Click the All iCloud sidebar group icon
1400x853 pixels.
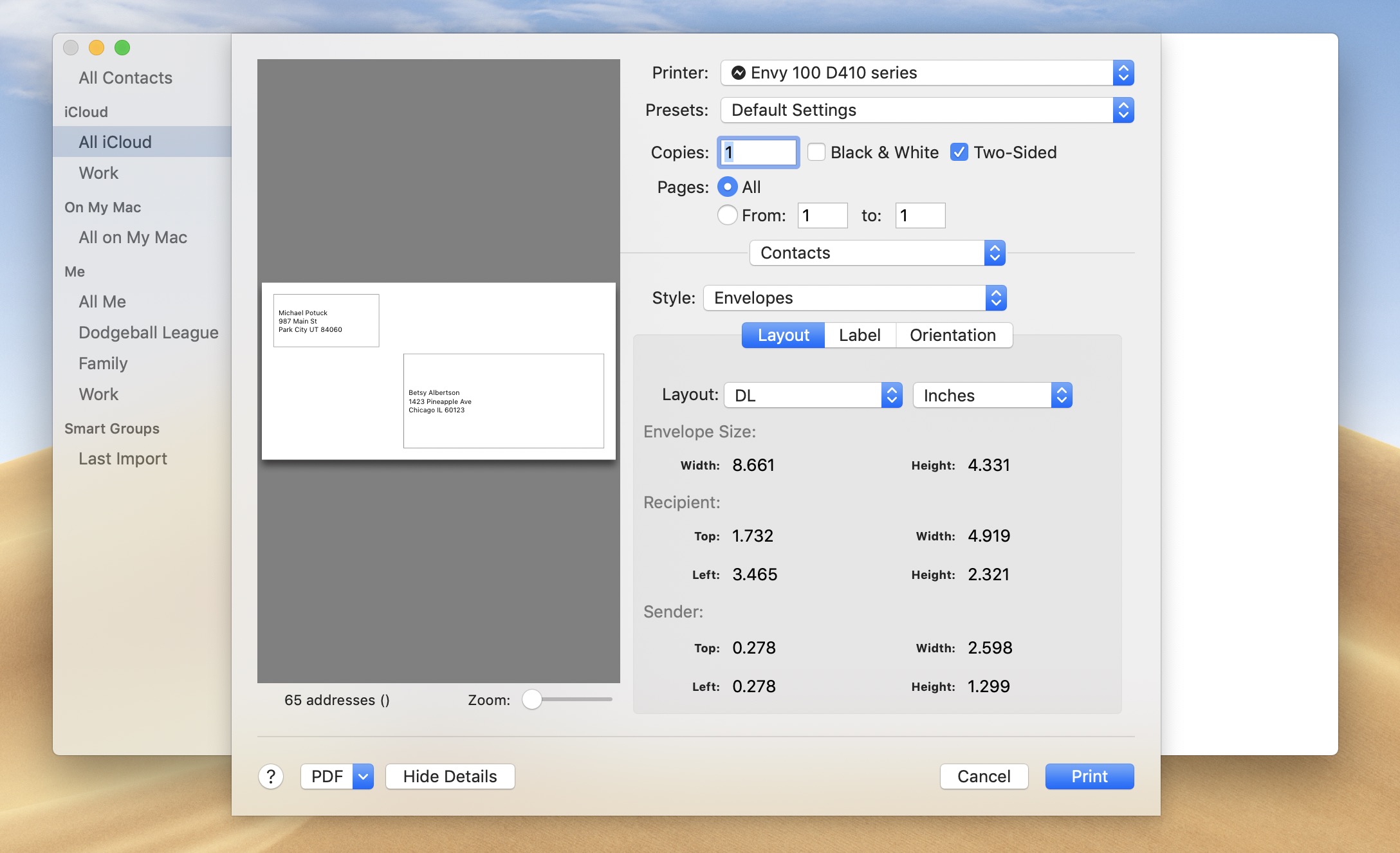113,141
